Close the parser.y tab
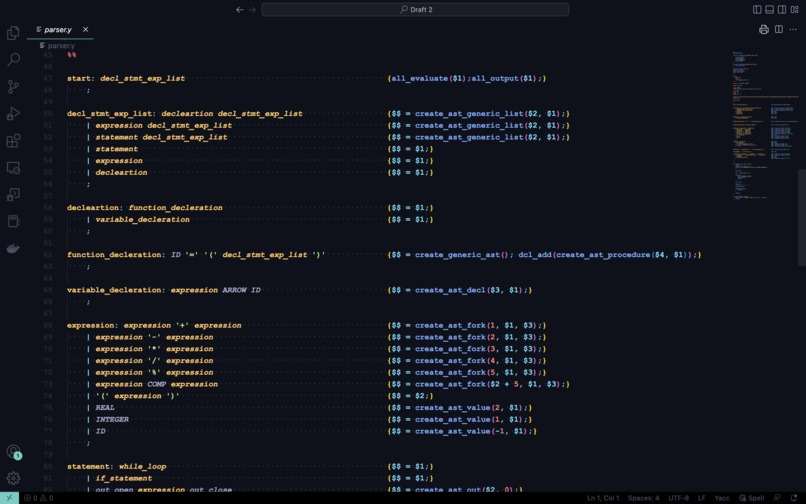The width and height of the screenshot is (806, 504). tap(85, 29)
